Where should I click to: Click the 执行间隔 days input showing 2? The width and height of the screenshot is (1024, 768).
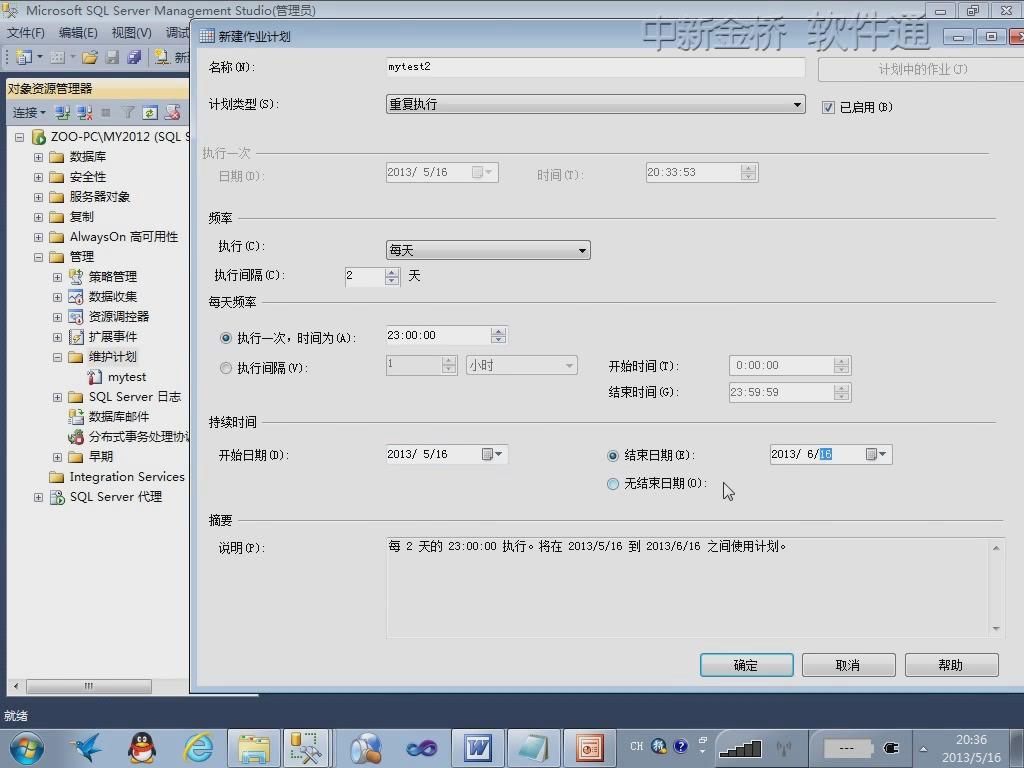(365, 277)
